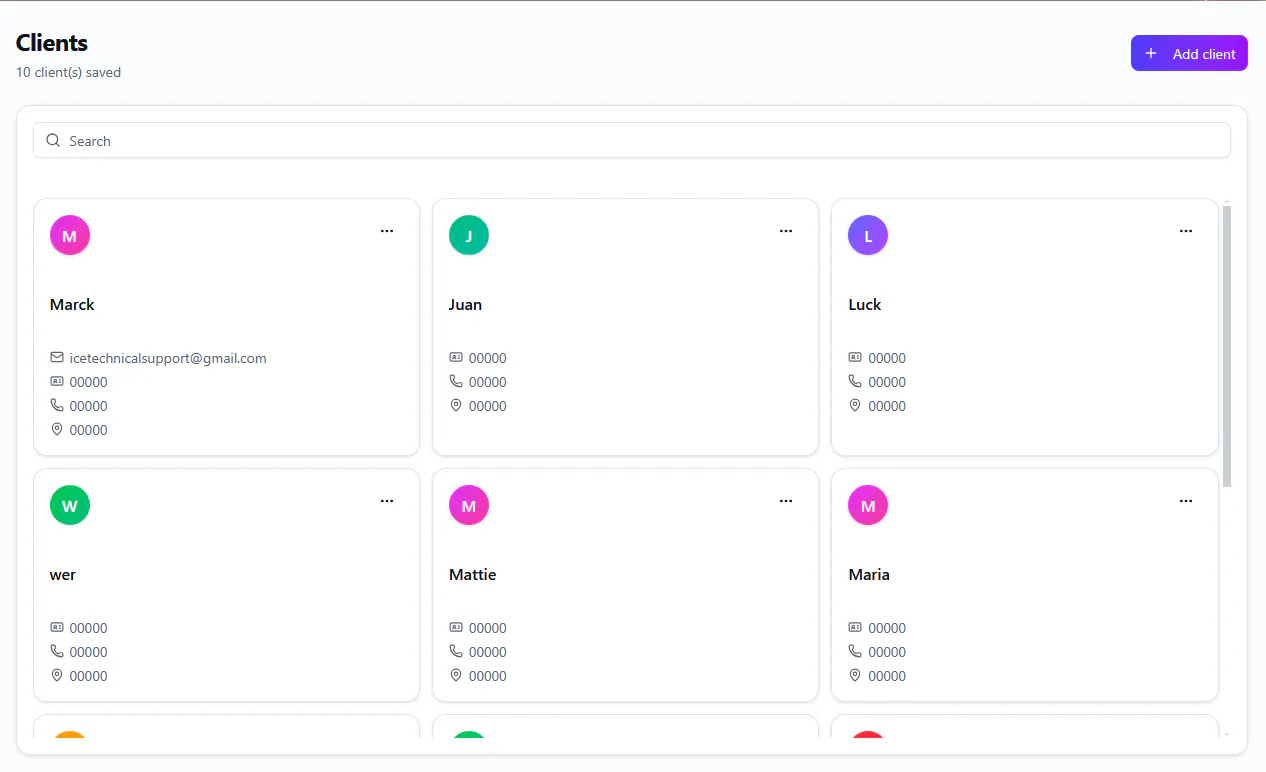Image resolution: width=1266 pixels, height=772 pixels.
Task: Click the client name Mattie
Action: (x=473, y=575)
